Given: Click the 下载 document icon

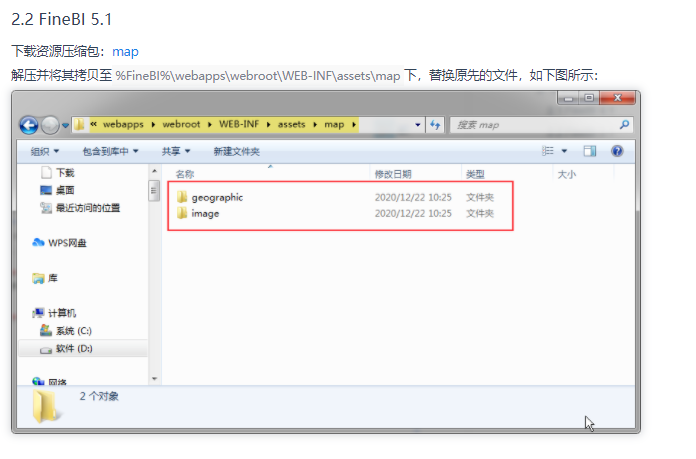Looking at the screenshot, I should click(x=46, y=172).
